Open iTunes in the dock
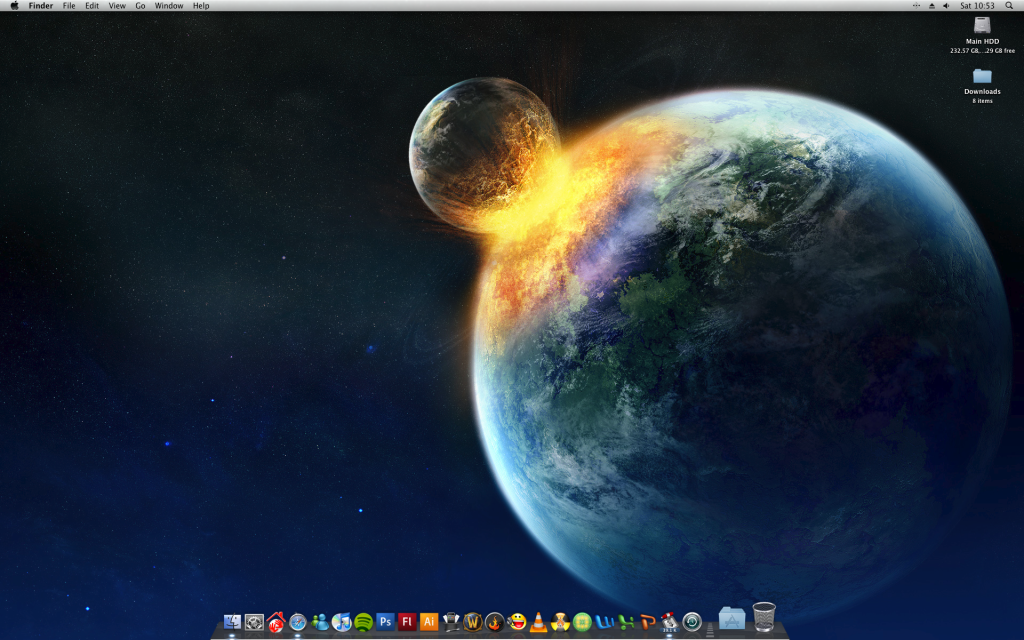This screenshot has height=640, width=1024. [342, 622]
